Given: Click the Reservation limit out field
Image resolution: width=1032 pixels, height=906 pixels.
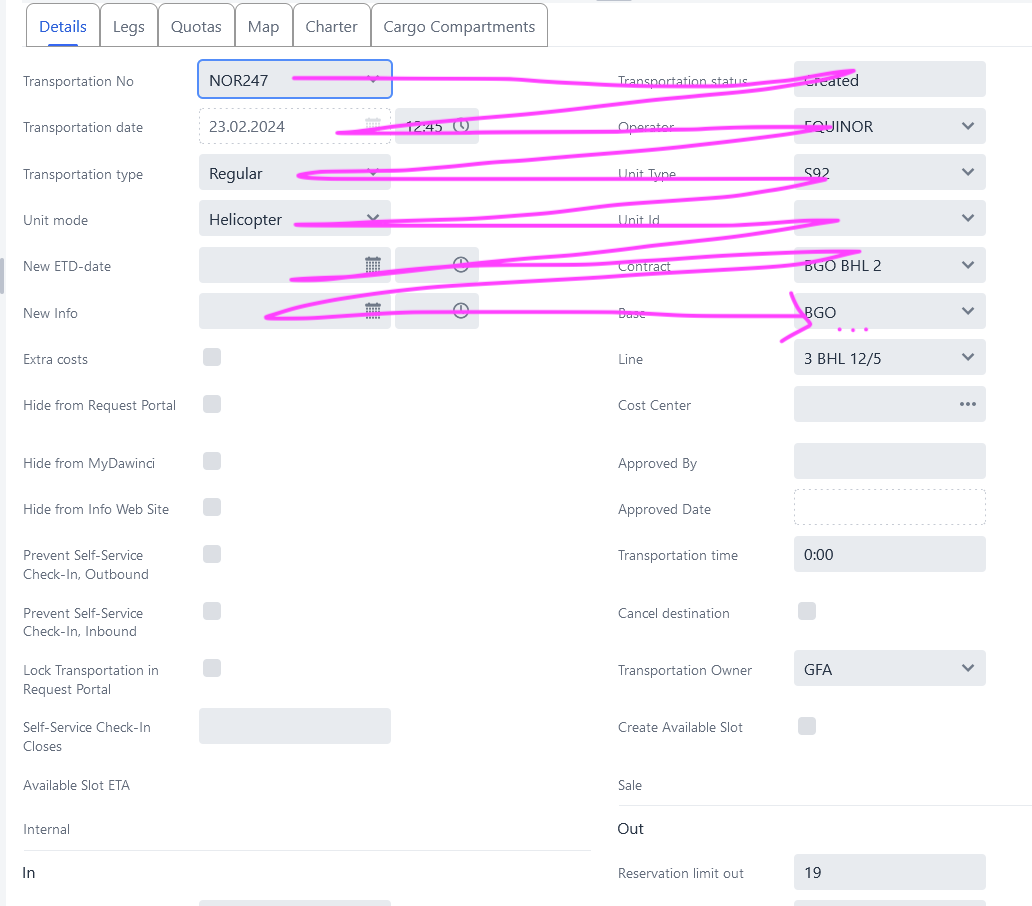Looking at the screenshot, I should click(x=889, y=872).
